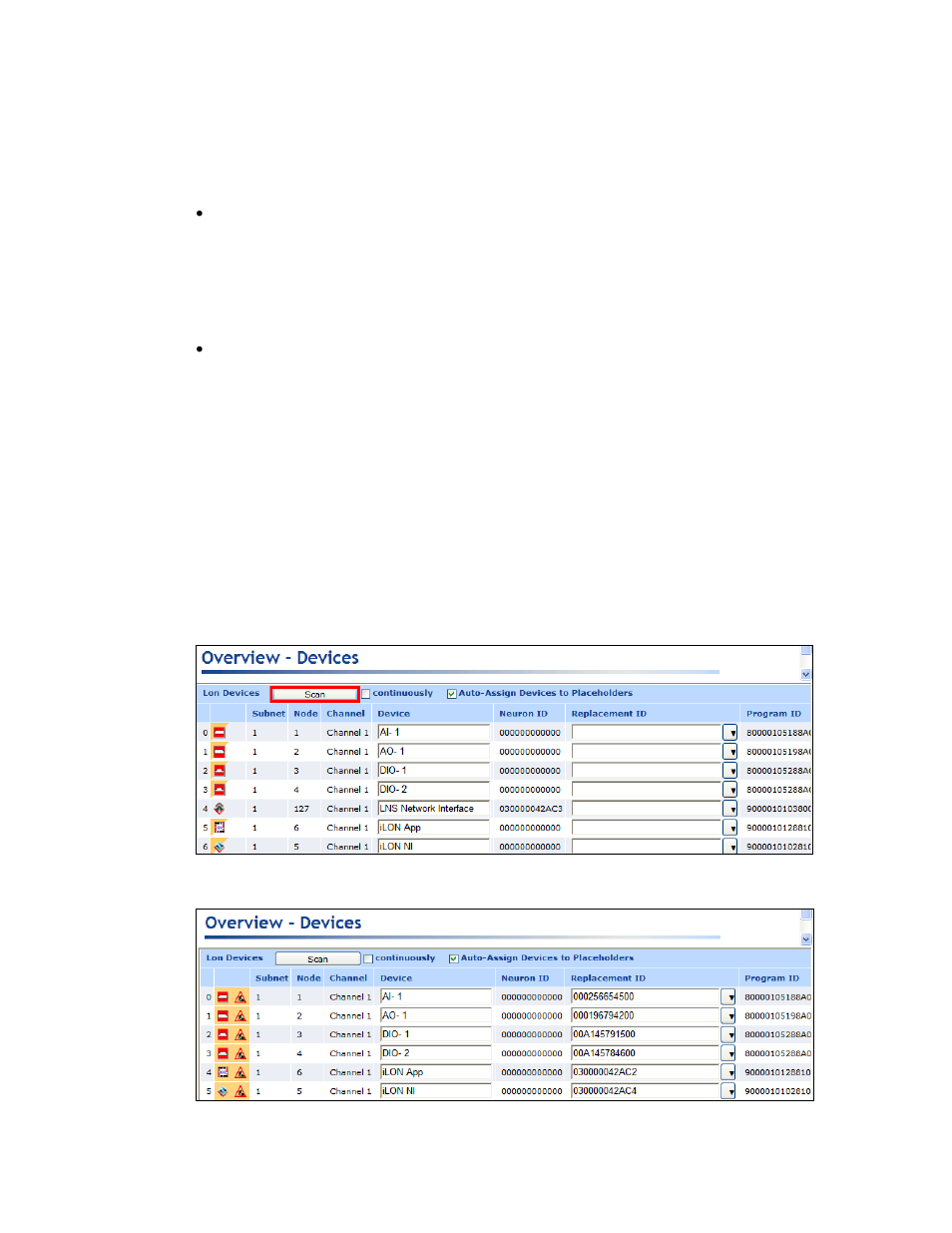Click Device column header in second screenshot
This screenshot has width=952, height=1233.
pyautogui.click(x=396, y=978)
